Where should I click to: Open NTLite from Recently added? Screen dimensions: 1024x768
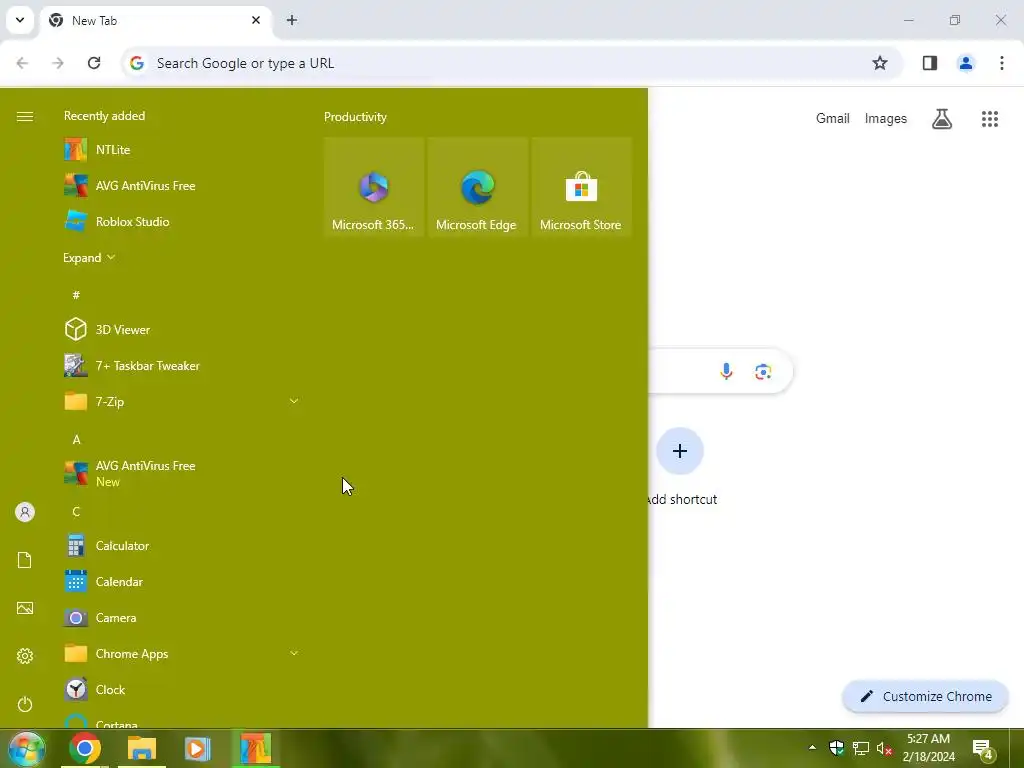point(182,150)
